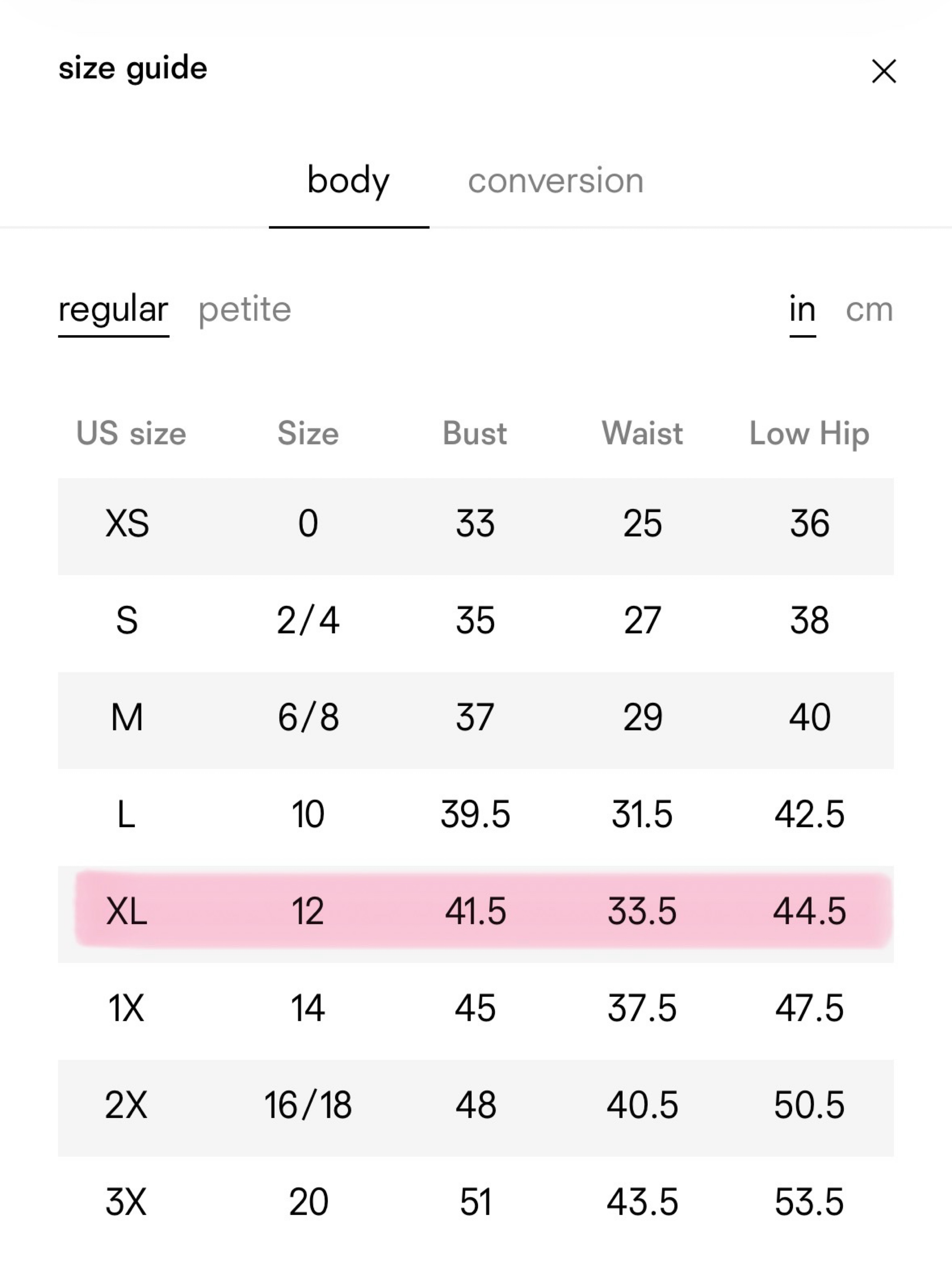Image resolution: width=952 pixels, height=1268 pixels.
Task: Click the 1X row label
Action: pos(126,1008)
